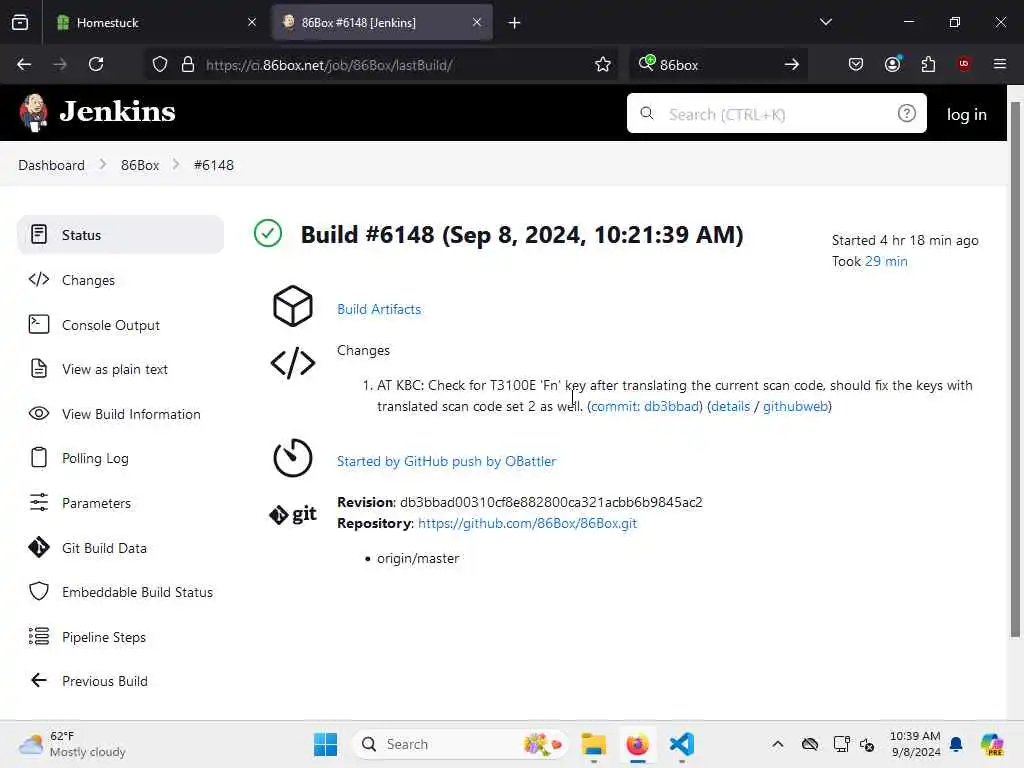Expand chevron after 86Box breadcrumb

click(176, 165)
